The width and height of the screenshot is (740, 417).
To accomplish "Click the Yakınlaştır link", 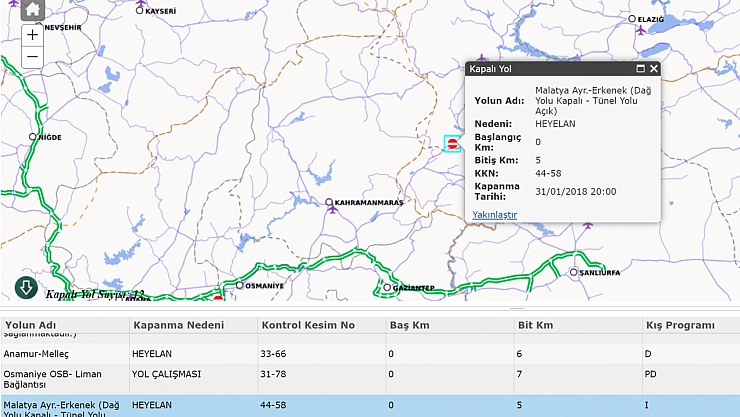I will 495,214.
